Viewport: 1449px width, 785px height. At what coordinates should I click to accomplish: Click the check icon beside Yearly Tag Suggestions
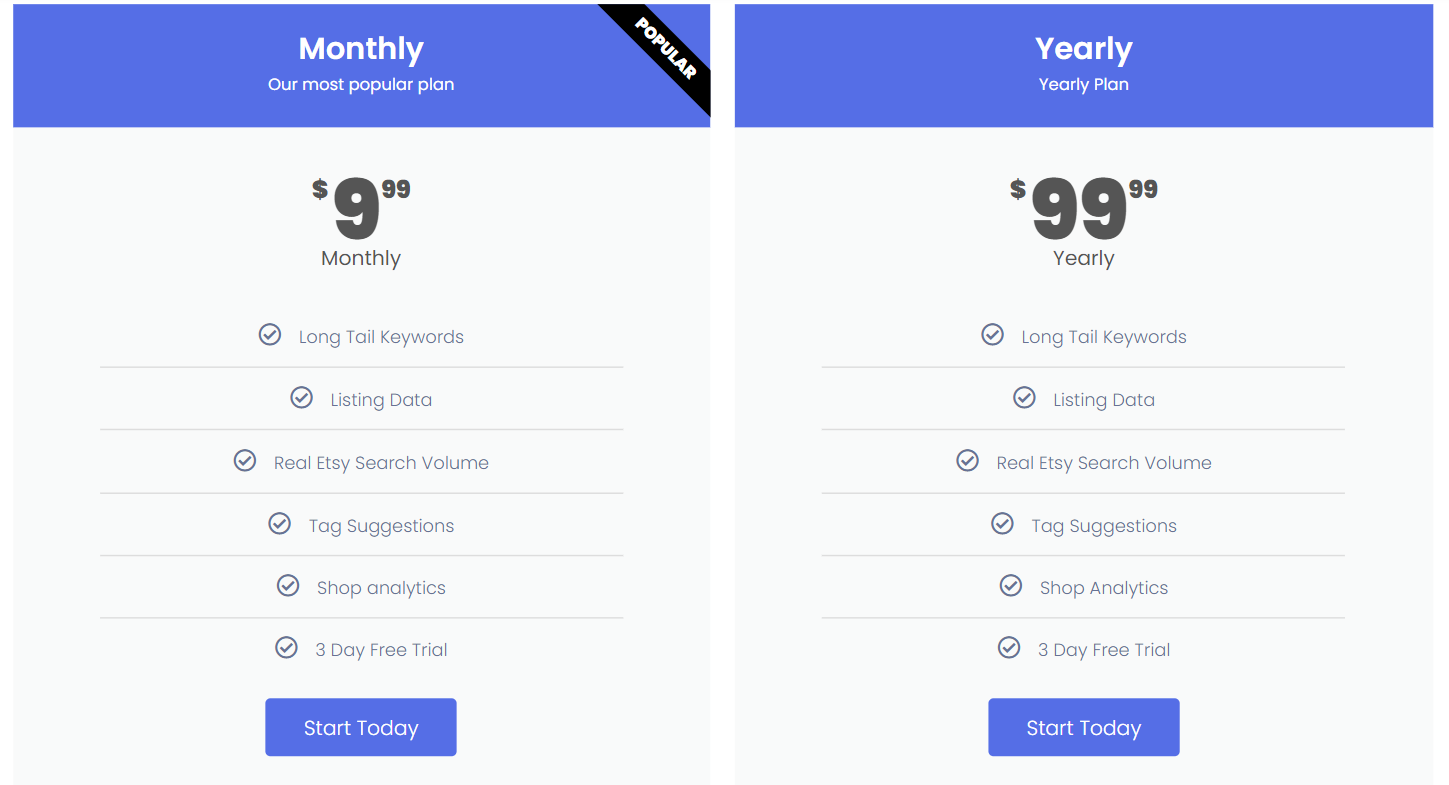(1002, 524)
